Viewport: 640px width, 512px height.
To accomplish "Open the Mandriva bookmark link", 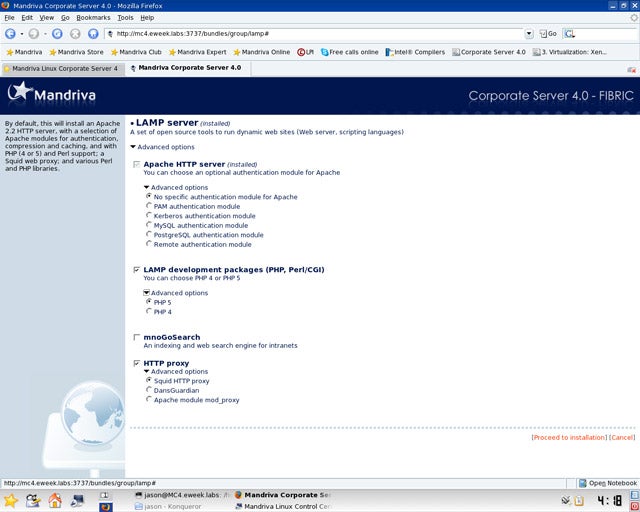I will pyautogui.click(x=24, y=52).
